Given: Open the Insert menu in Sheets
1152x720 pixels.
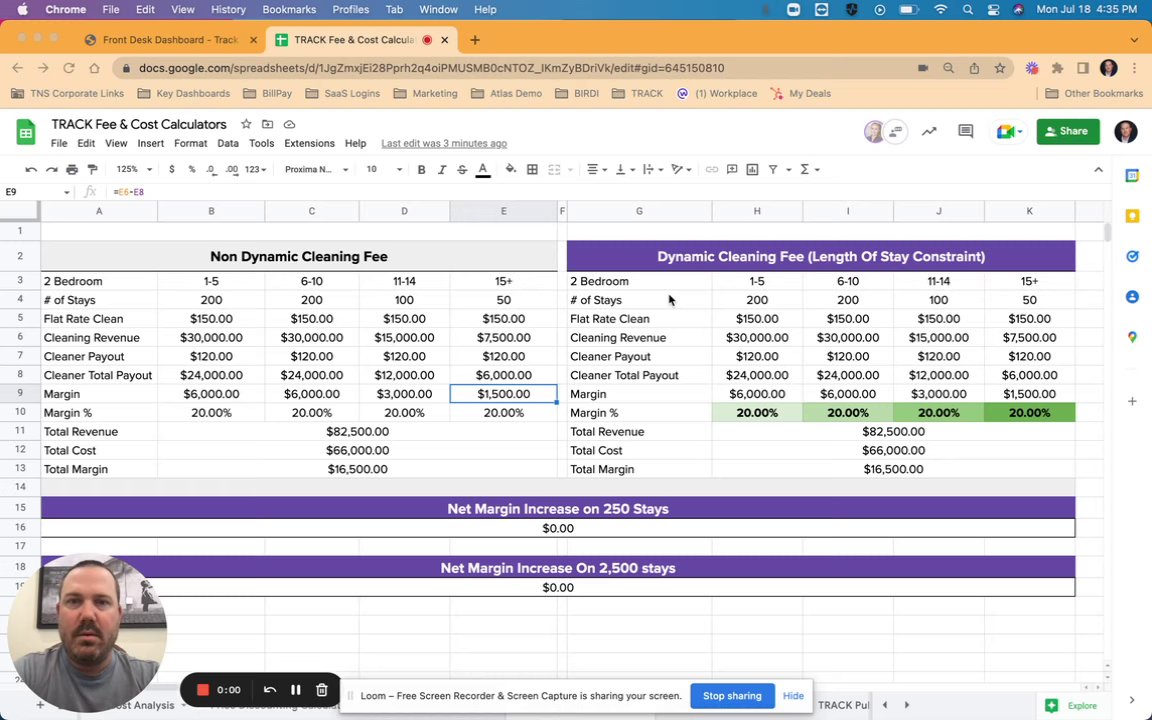Looking at the screenshot, I should pyautogui.click(x=151, y=143).
